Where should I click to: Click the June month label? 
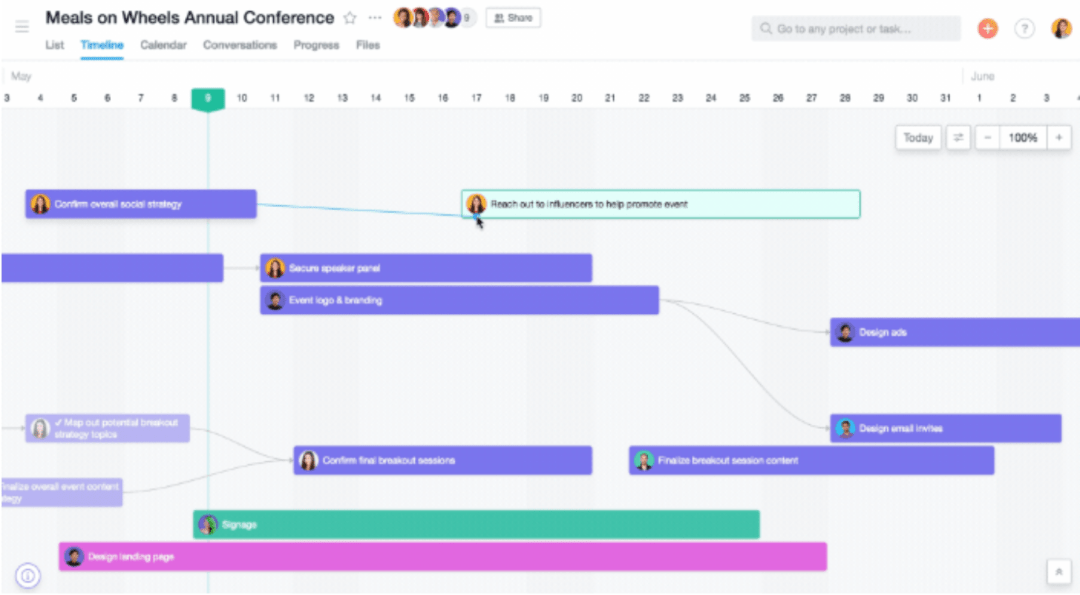983,76
